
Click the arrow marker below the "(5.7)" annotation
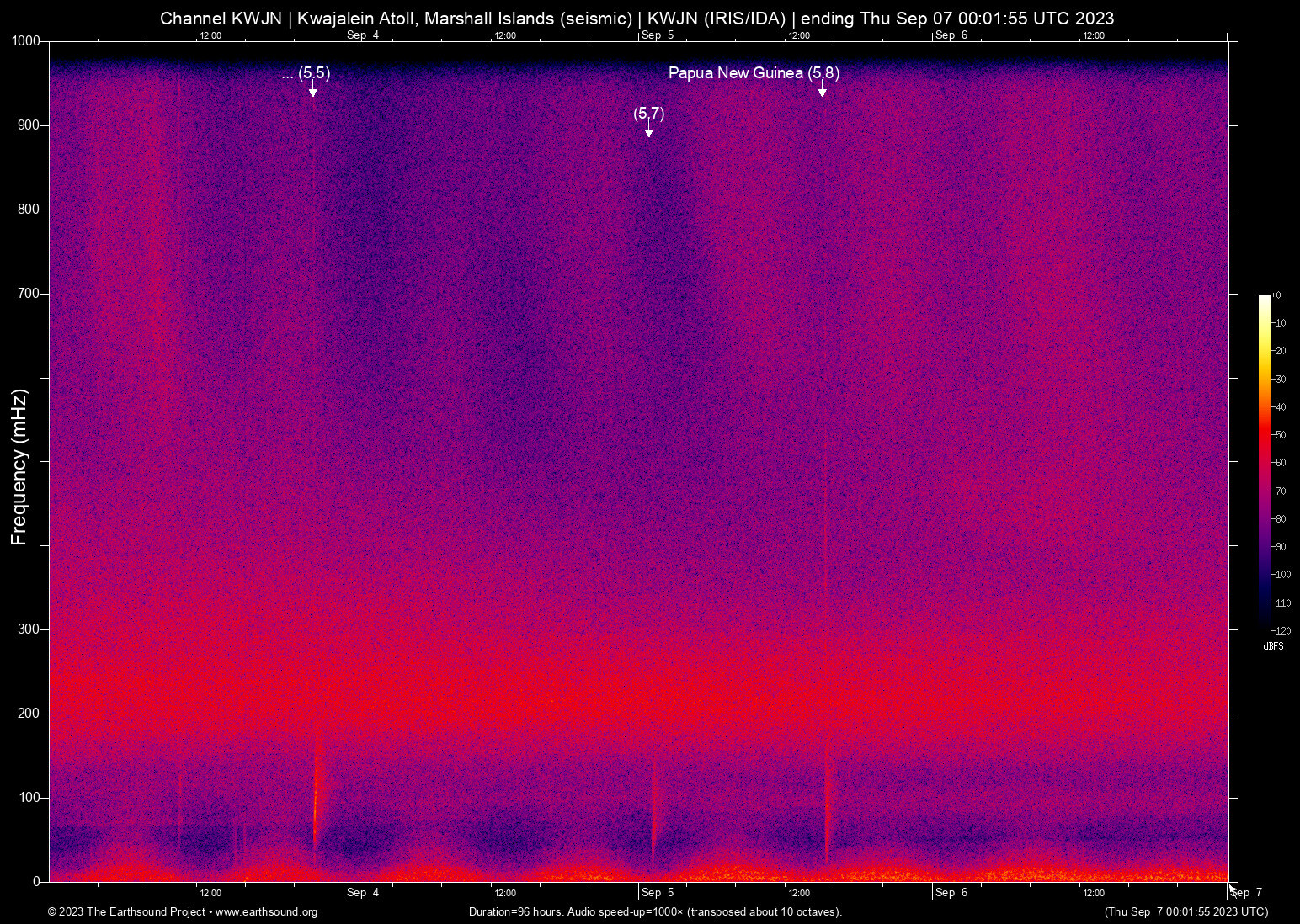click(648, 132)
